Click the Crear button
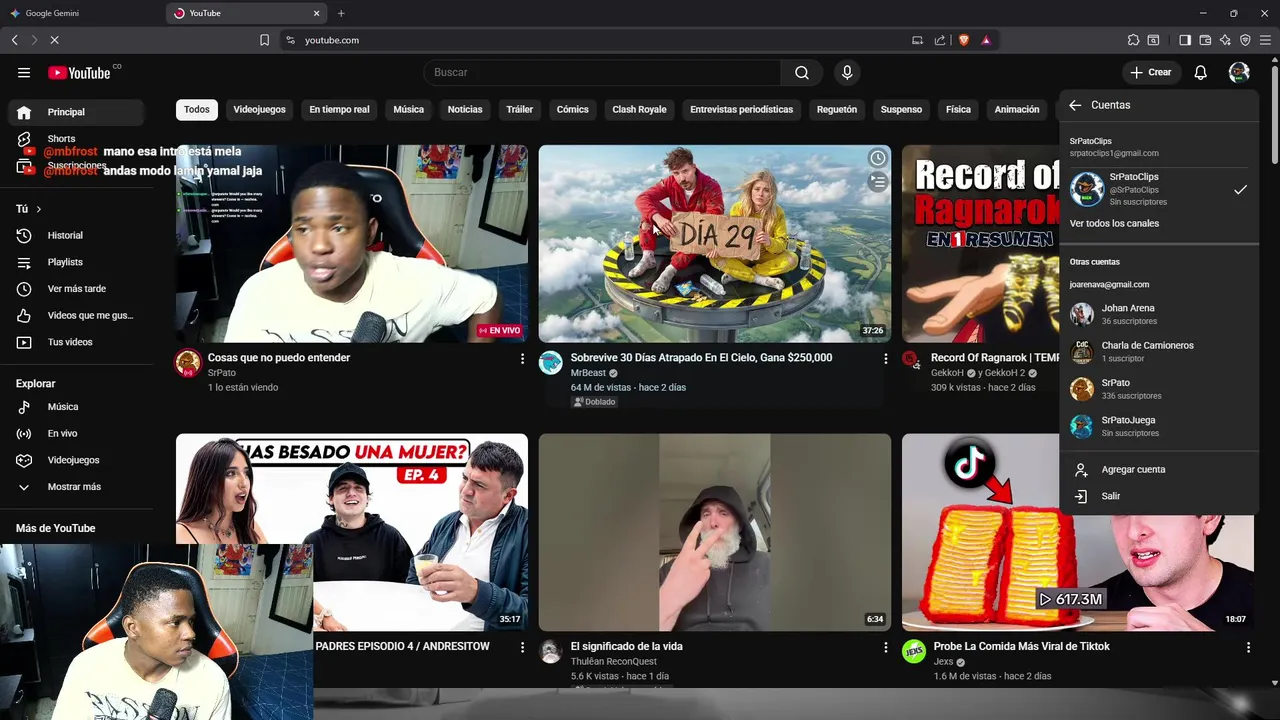 point(1151,72)
